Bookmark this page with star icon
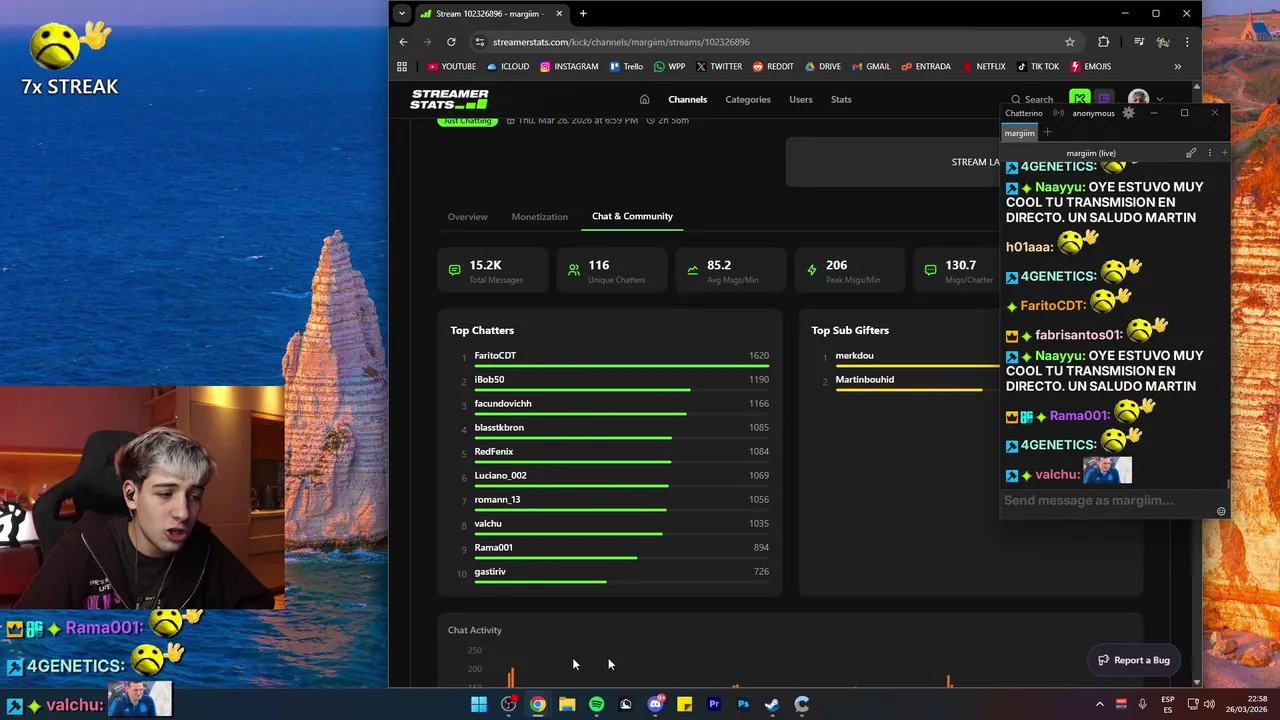The width and height of the screenshot is (1280, 720). click(x=1070, y=42)
